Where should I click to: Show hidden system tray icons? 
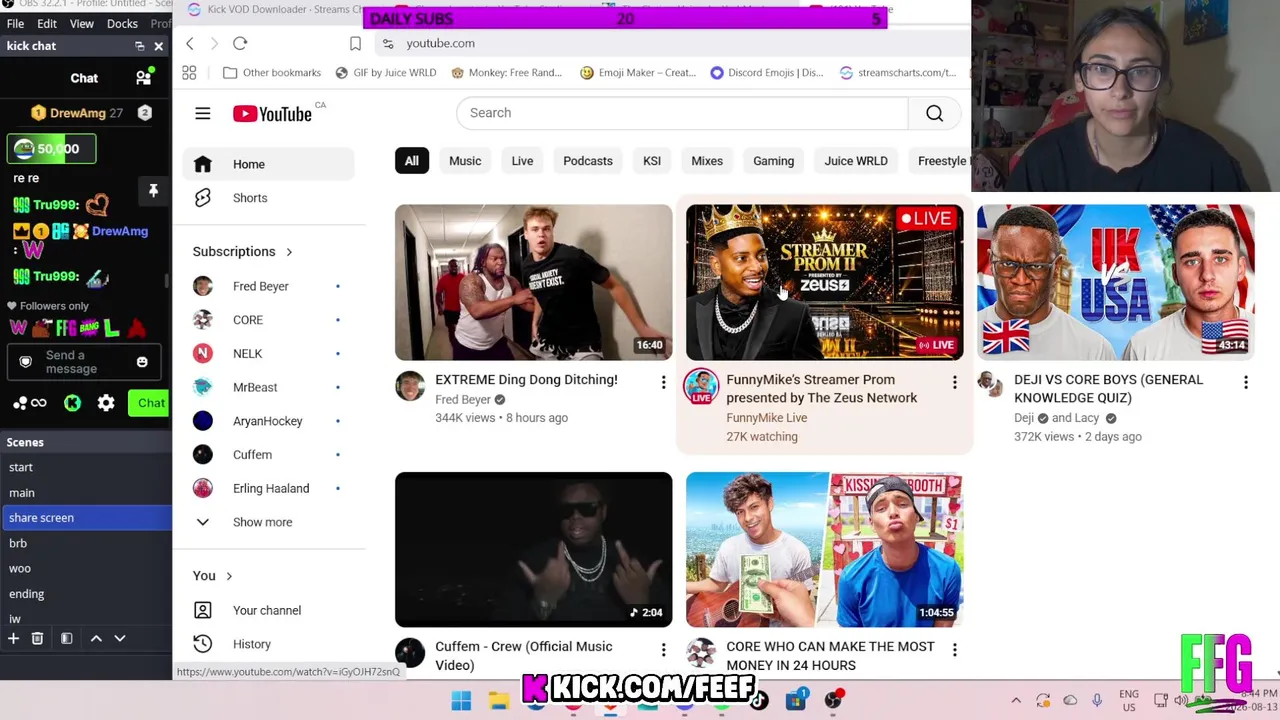[x=1016, y=701]
